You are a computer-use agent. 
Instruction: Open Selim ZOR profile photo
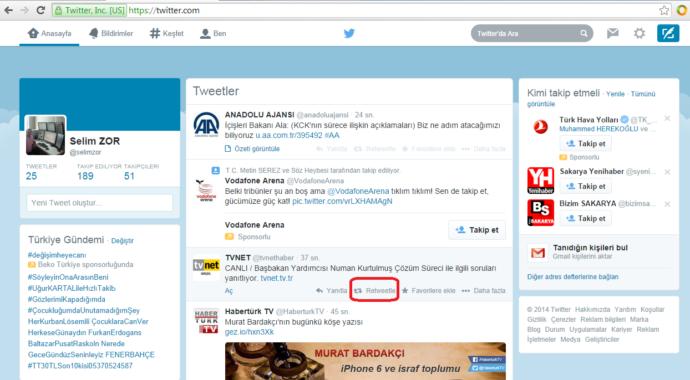coord(45,135)
